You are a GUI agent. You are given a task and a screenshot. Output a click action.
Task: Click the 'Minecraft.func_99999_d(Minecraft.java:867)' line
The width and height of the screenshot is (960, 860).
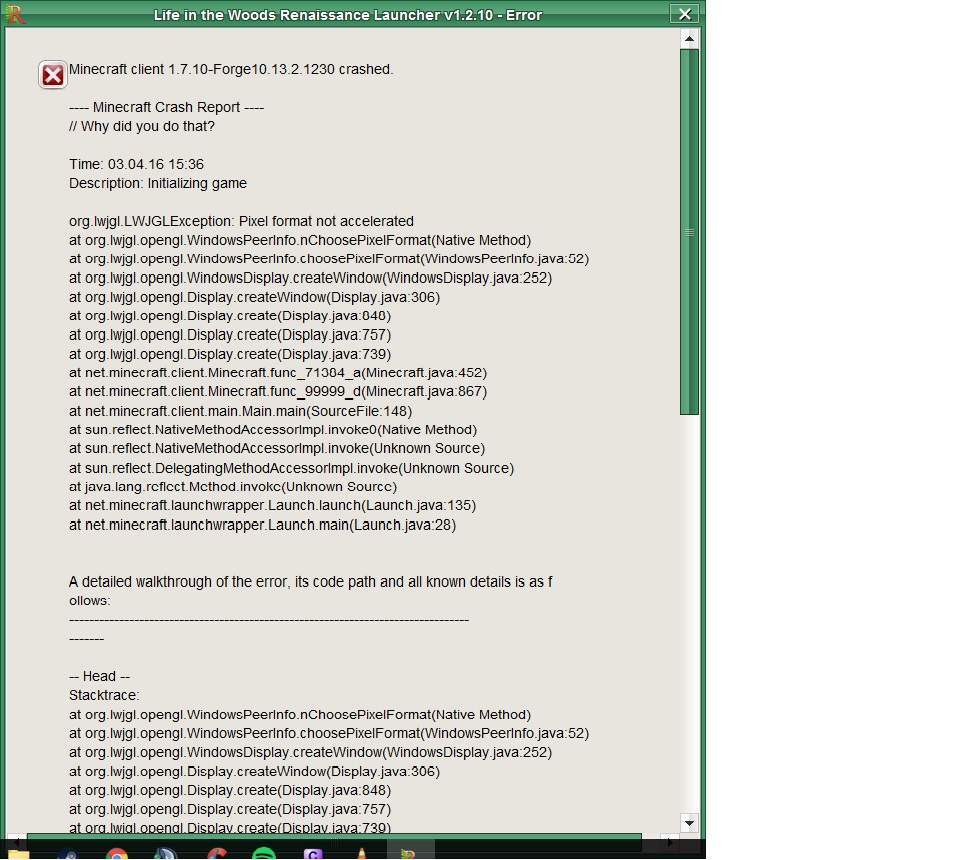(x=278, y=391)
